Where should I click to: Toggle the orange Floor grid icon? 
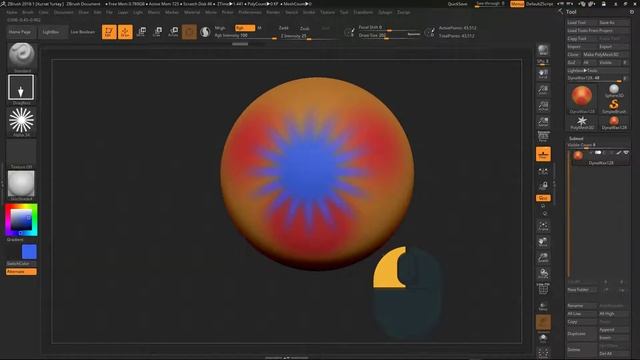click(543, 154)
